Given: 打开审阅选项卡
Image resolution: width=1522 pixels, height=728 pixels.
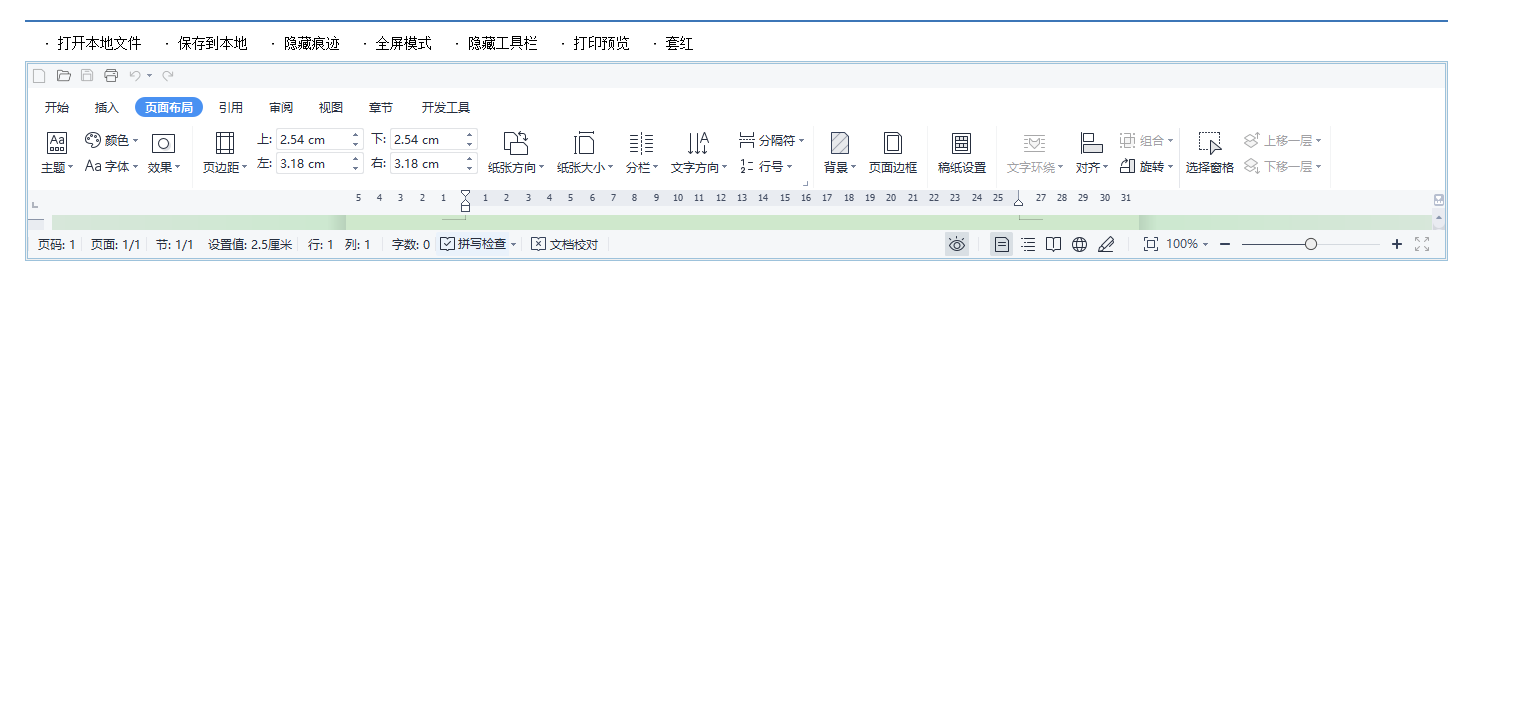Looking at the screenshot, I should coord(280,107).
